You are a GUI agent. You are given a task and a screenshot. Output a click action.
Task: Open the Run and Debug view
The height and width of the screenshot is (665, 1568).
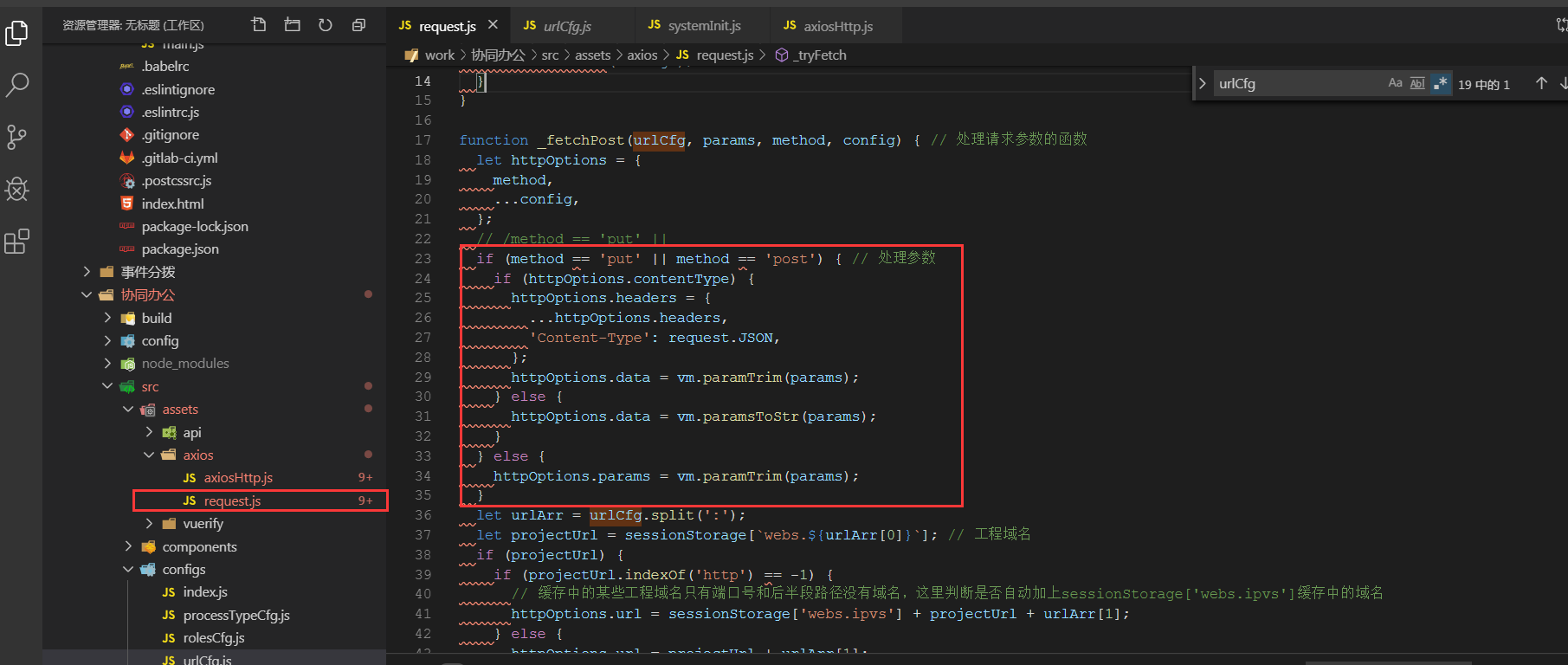[x=17, y=189]
